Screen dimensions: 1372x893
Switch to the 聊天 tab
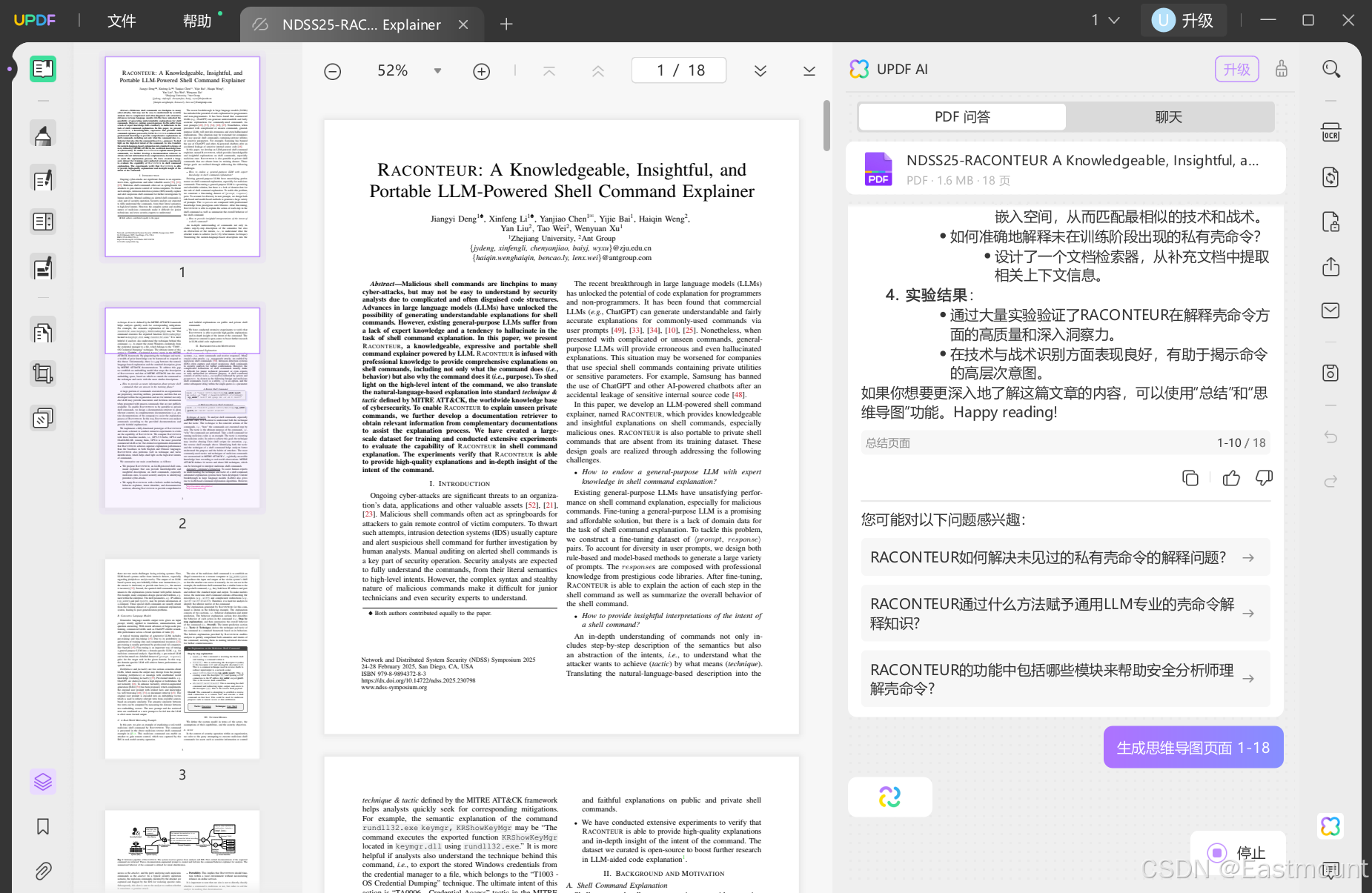click(x=1169, y=117)
